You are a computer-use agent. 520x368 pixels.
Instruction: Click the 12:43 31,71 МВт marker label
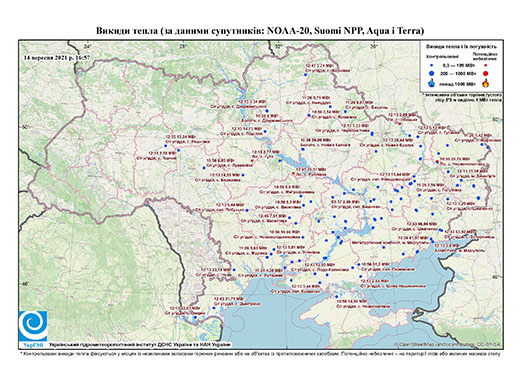(229, 299)
